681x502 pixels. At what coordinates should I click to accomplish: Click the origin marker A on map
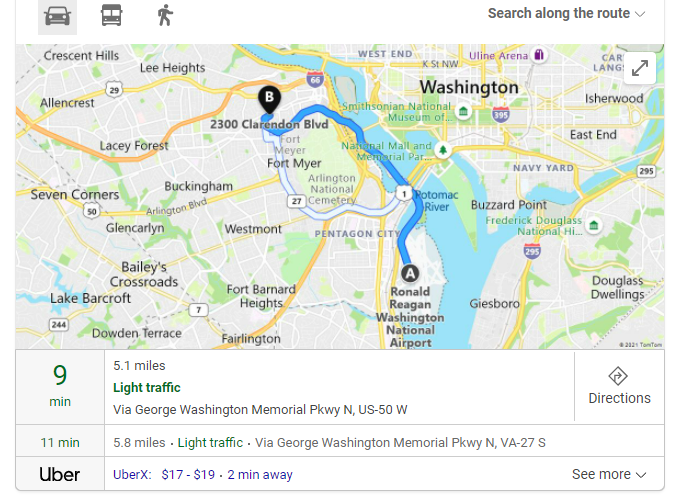[x=410, y=274]
